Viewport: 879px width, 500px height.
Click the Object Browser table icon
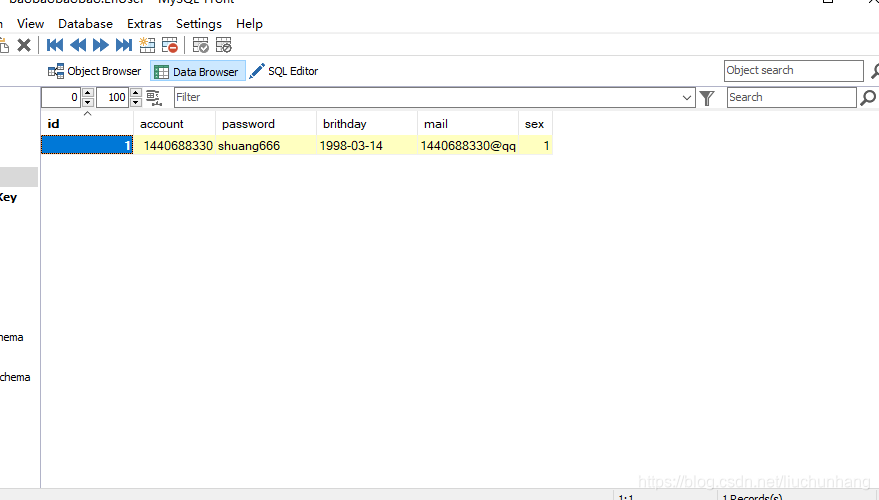coord(55,71)
